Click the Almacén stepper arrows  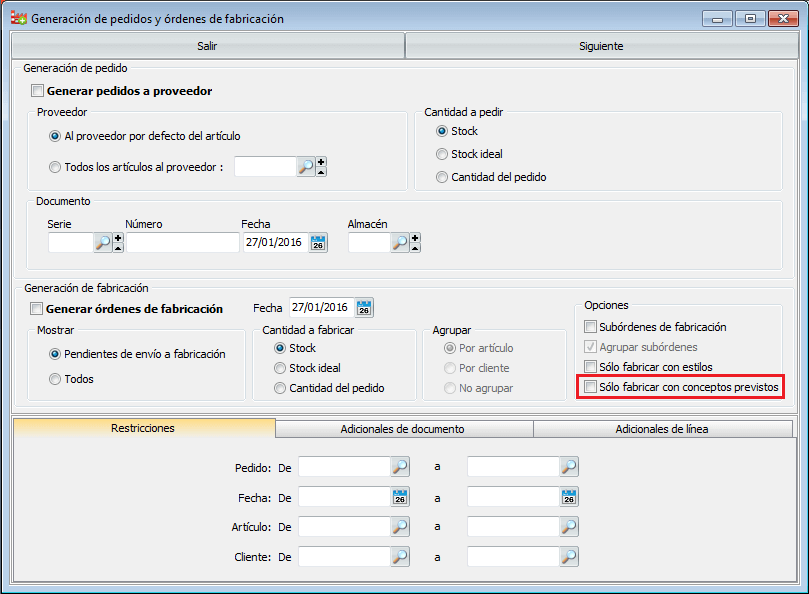coord(415,242)
